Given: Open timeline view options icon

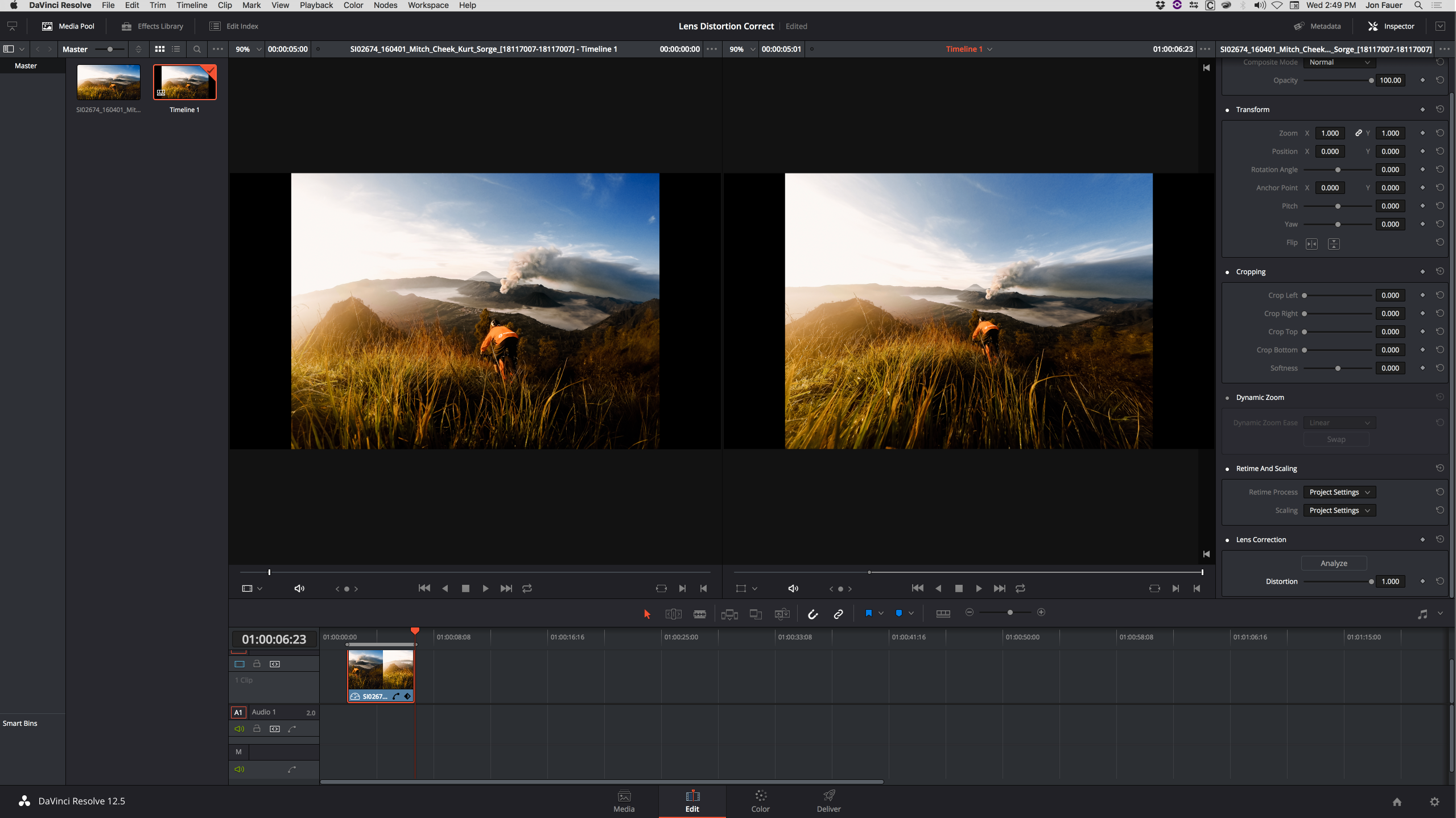Looking at the screenshot, I should (x=943, y=613).
